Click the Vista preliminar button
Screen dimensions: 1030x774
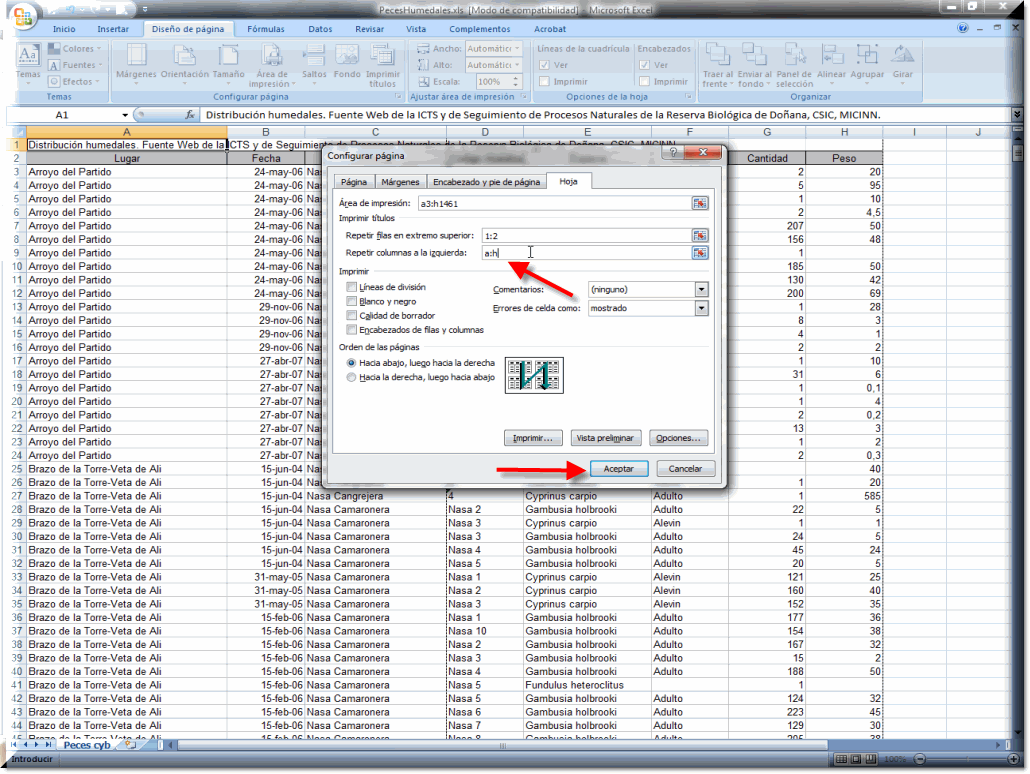pos(606,439)
